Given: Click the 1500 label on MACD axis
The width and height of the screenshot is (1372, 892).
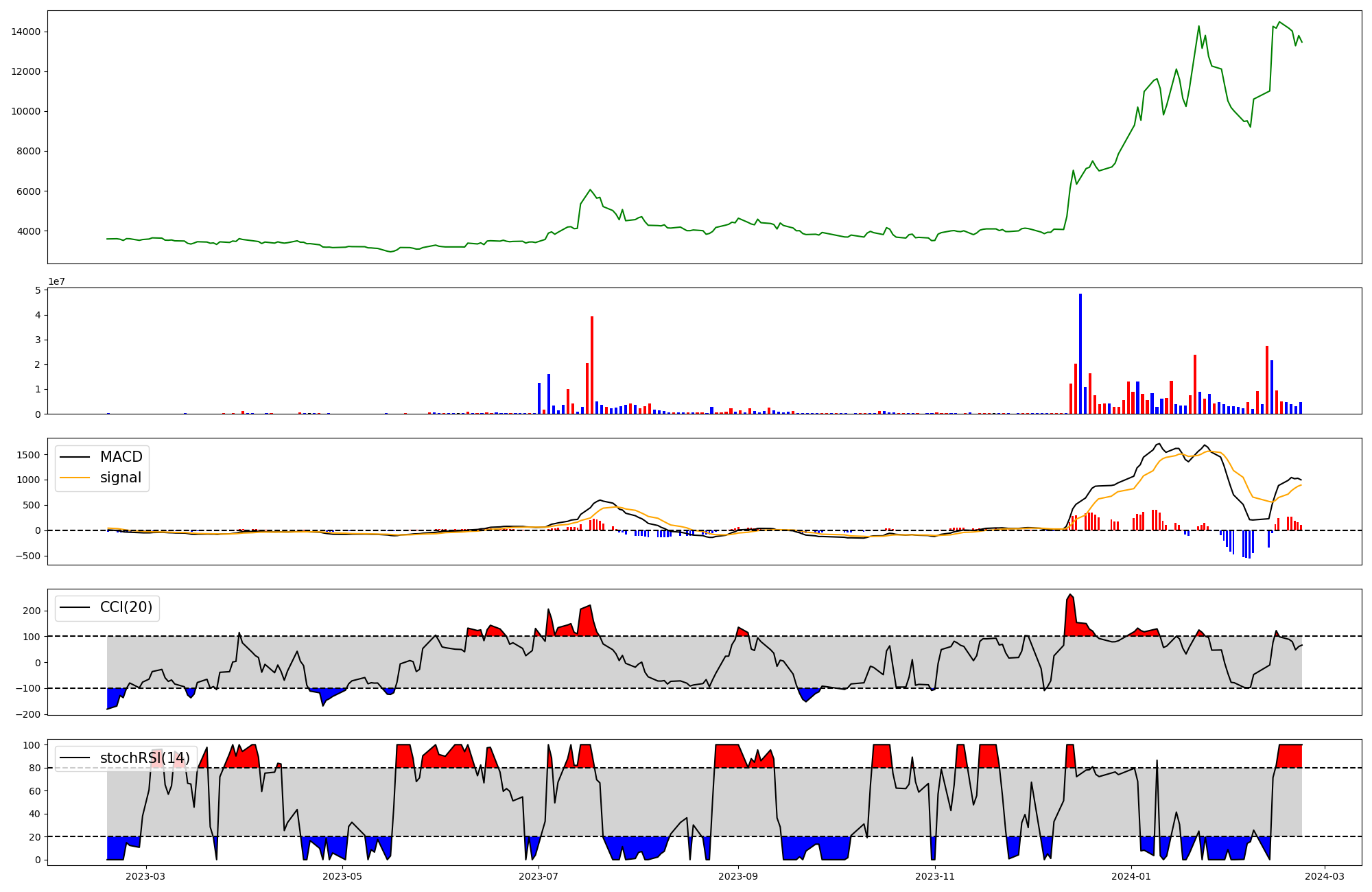Looking at the screenshot, I should 28,455.
